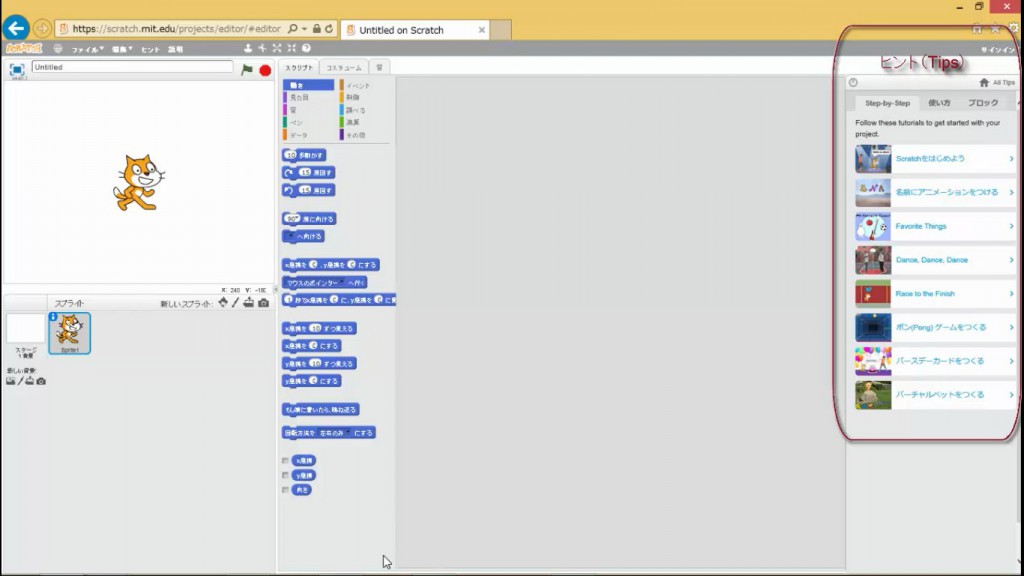Open the 編集 dropdown menu
The image size is (1024, 576).
coord(122,49)
